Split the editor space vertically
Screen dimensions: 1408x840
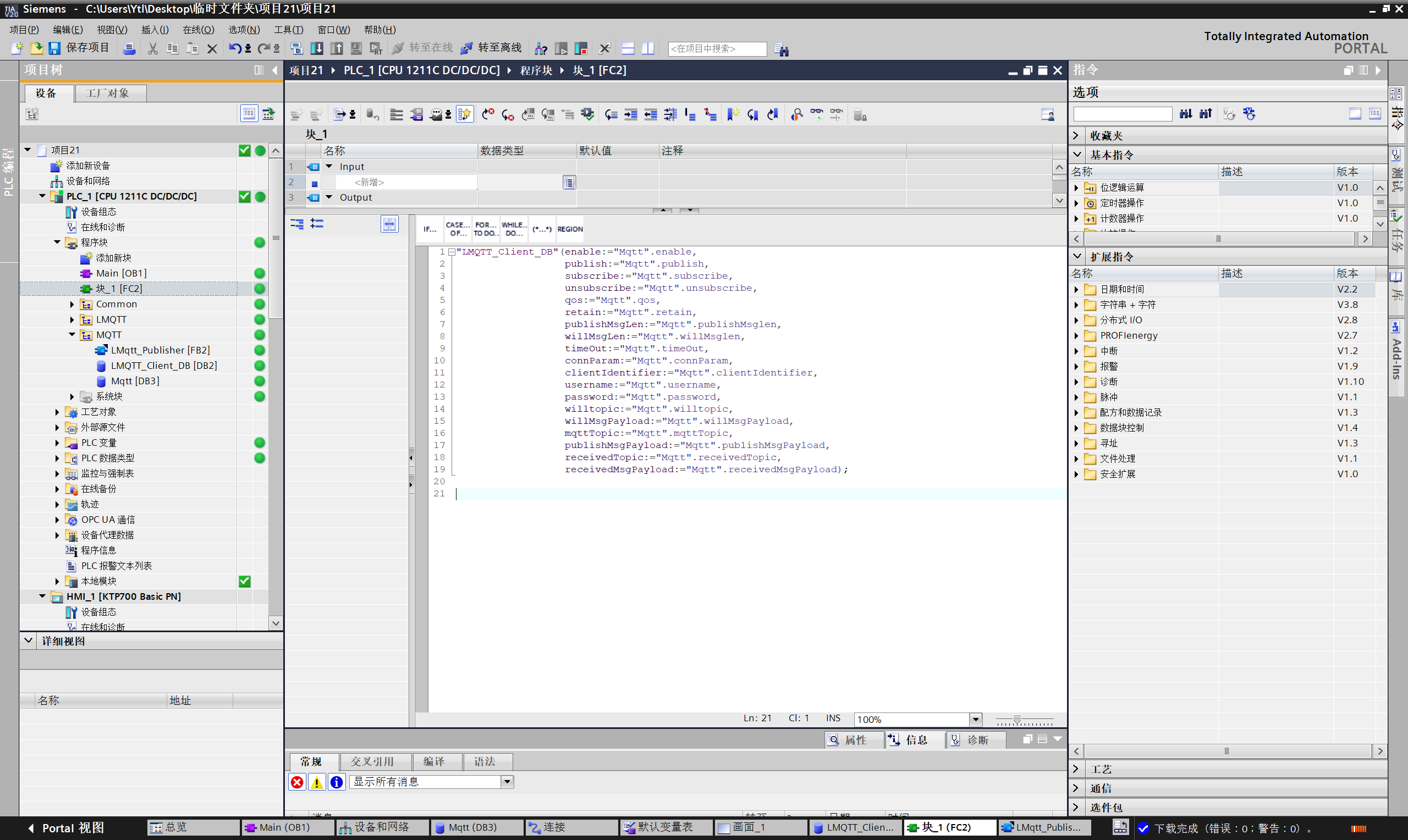click(648, 49)
